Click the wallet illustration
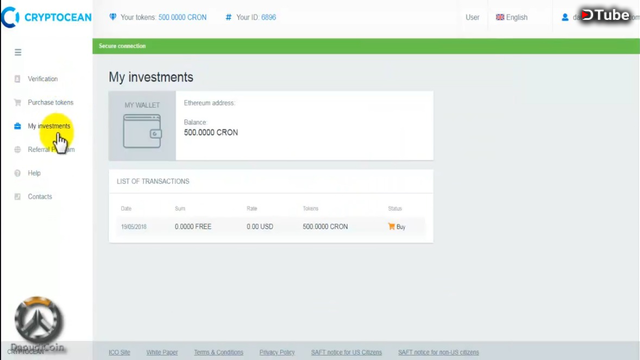This screenshot has height=360, width=640. click(x=142, y=131)
